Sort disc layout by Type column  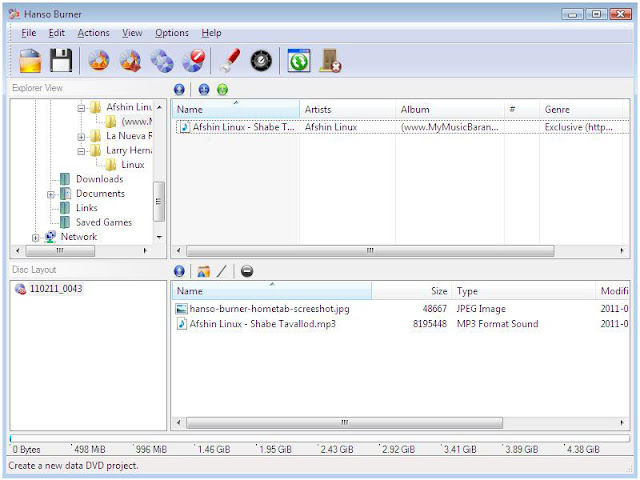coord(523,291)
